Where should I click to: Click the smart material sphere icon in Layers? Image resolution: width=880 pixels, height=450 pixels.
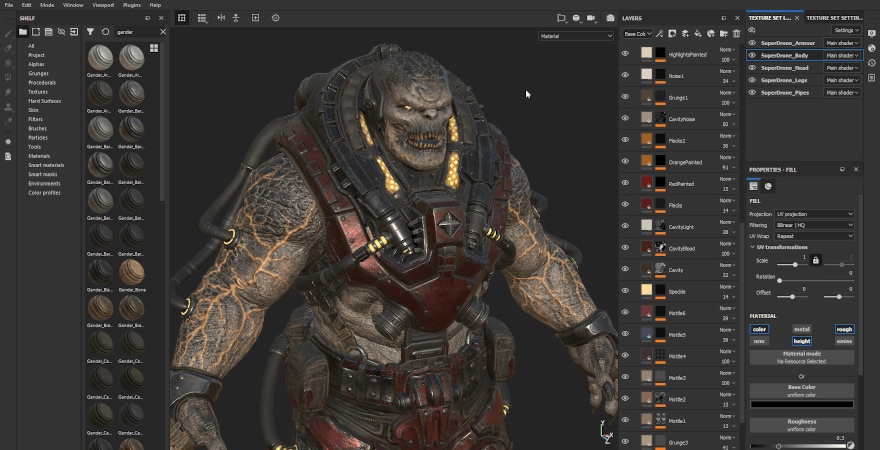(711, 34)
